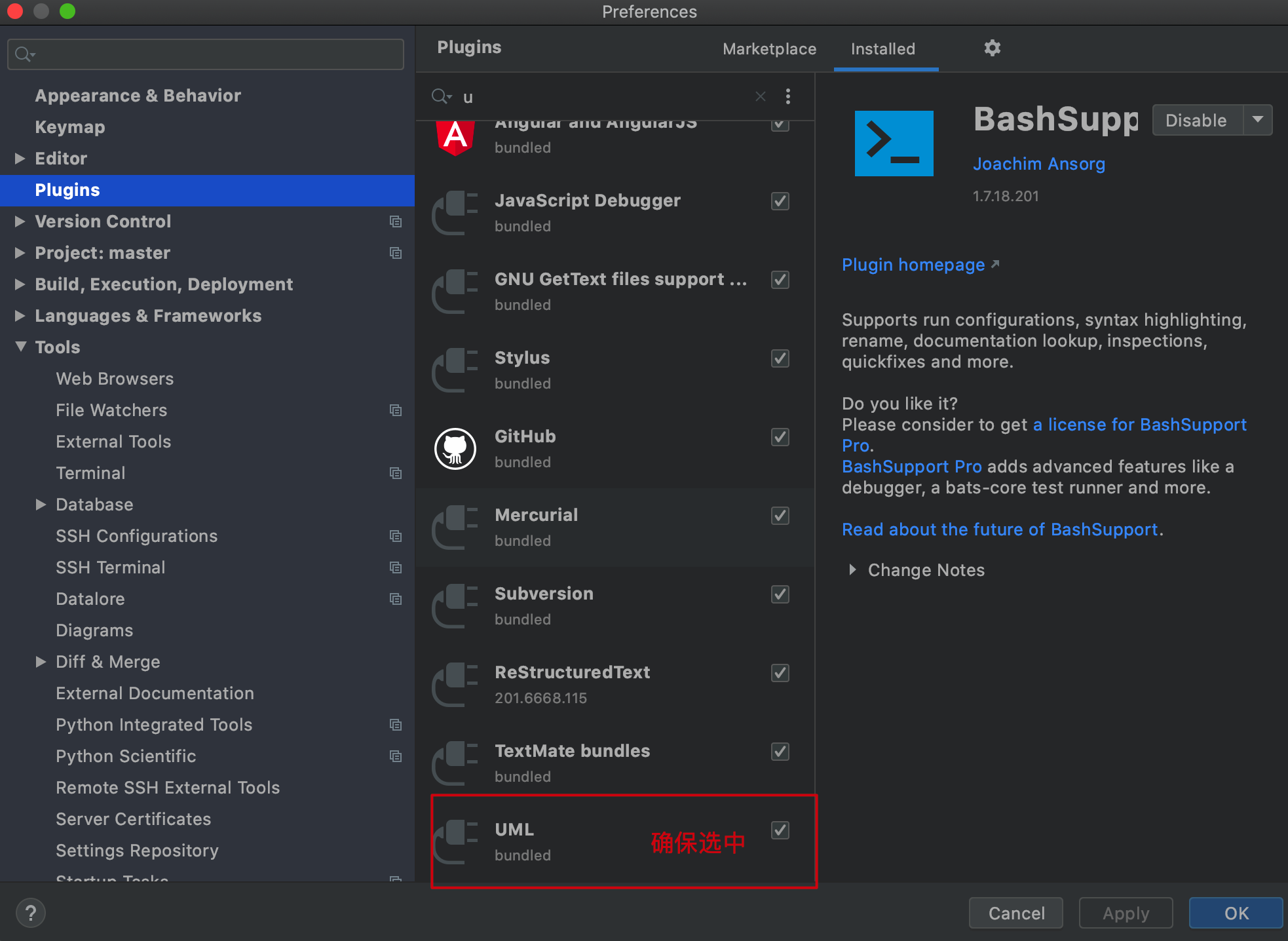Viewport: 1288px width, 941px height.
Task: Expand the Change Notes disclosure
Action: pos(852,569)
